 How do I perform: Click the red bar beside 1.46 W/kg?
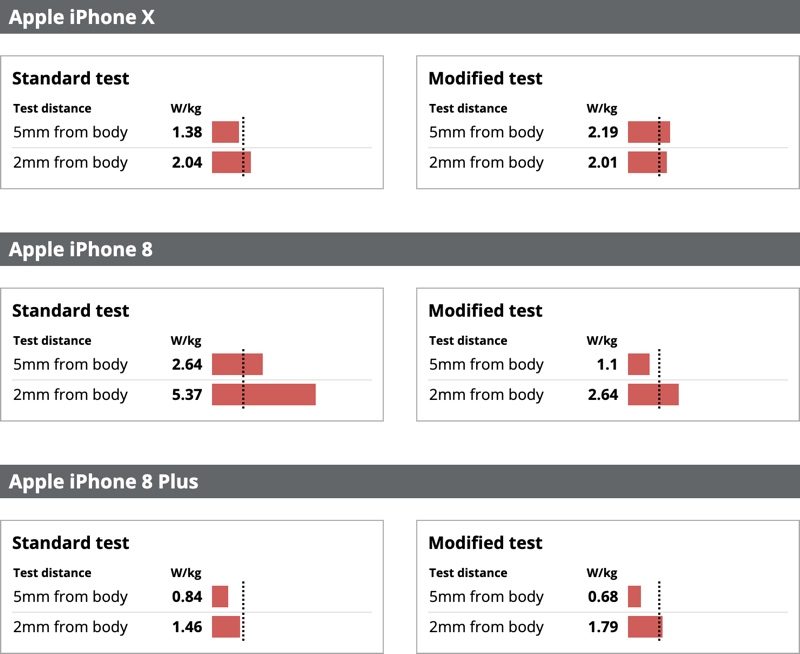(x=226, y=627)
